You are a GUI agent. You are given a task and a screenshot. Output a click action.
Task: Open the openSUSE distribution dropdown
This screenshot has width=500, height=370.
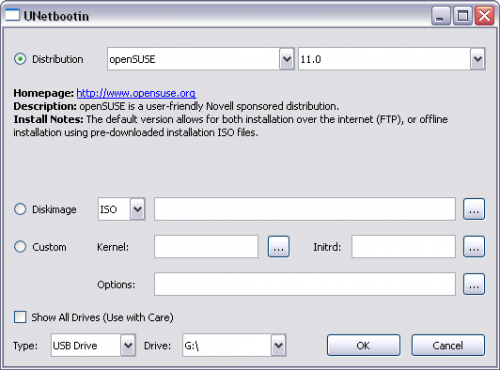tap(201, 59)
